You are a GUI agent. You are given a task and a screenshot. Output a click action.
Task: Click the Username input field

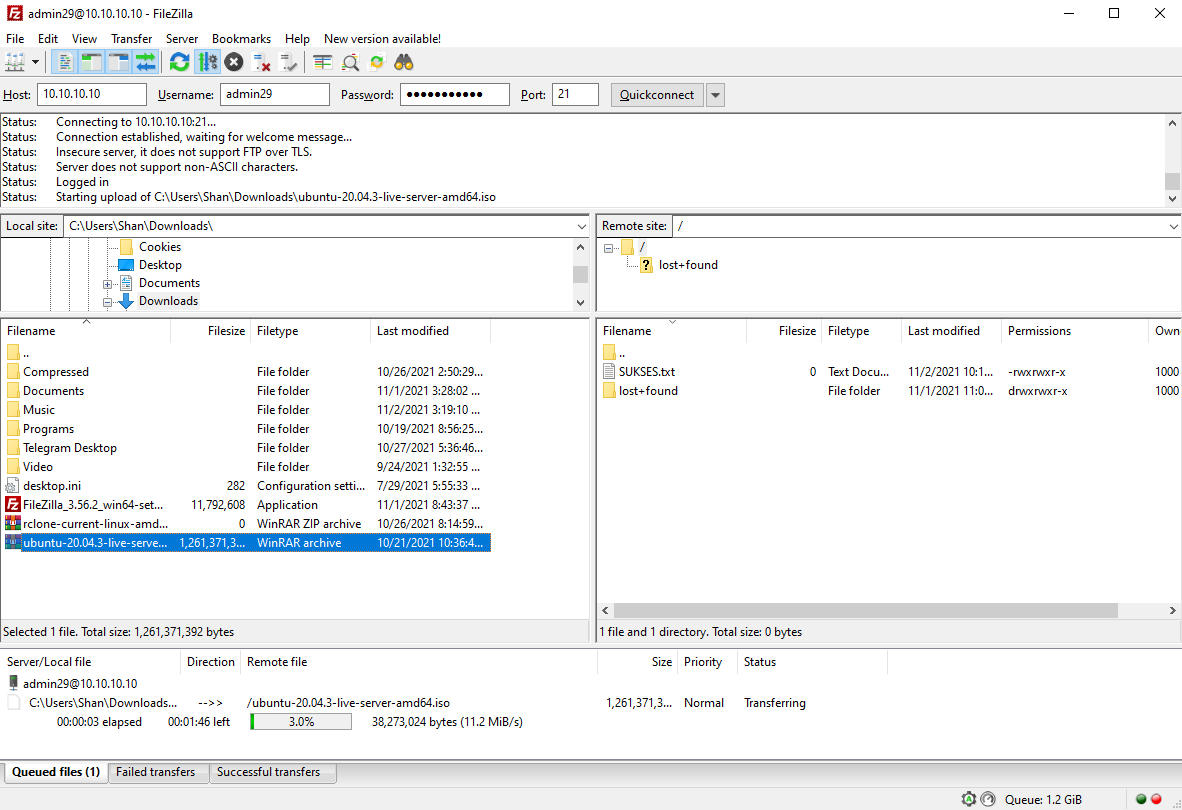(x=274, y=94)
